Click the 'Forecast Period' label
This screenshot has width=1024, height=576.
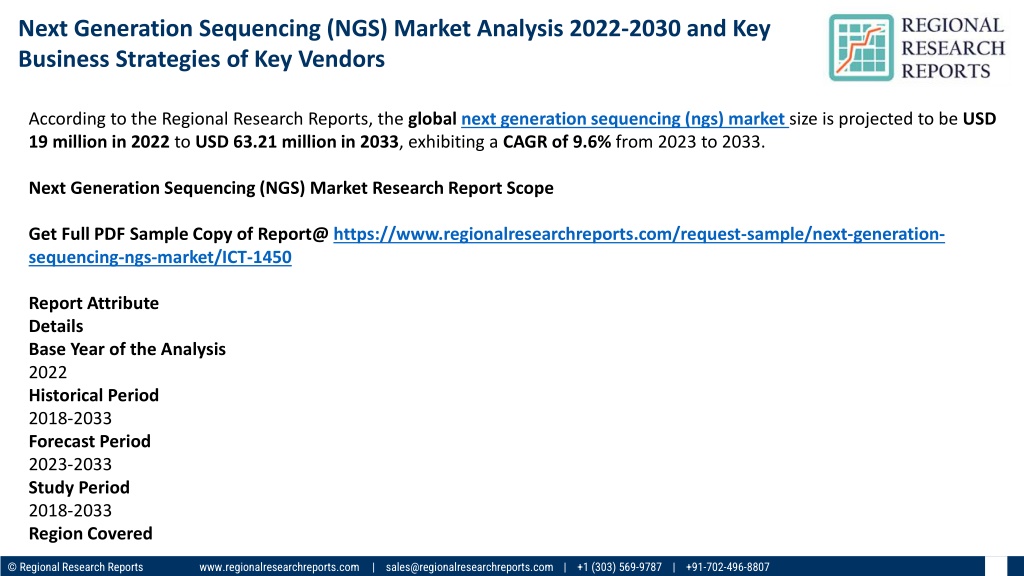coord(89,441)
